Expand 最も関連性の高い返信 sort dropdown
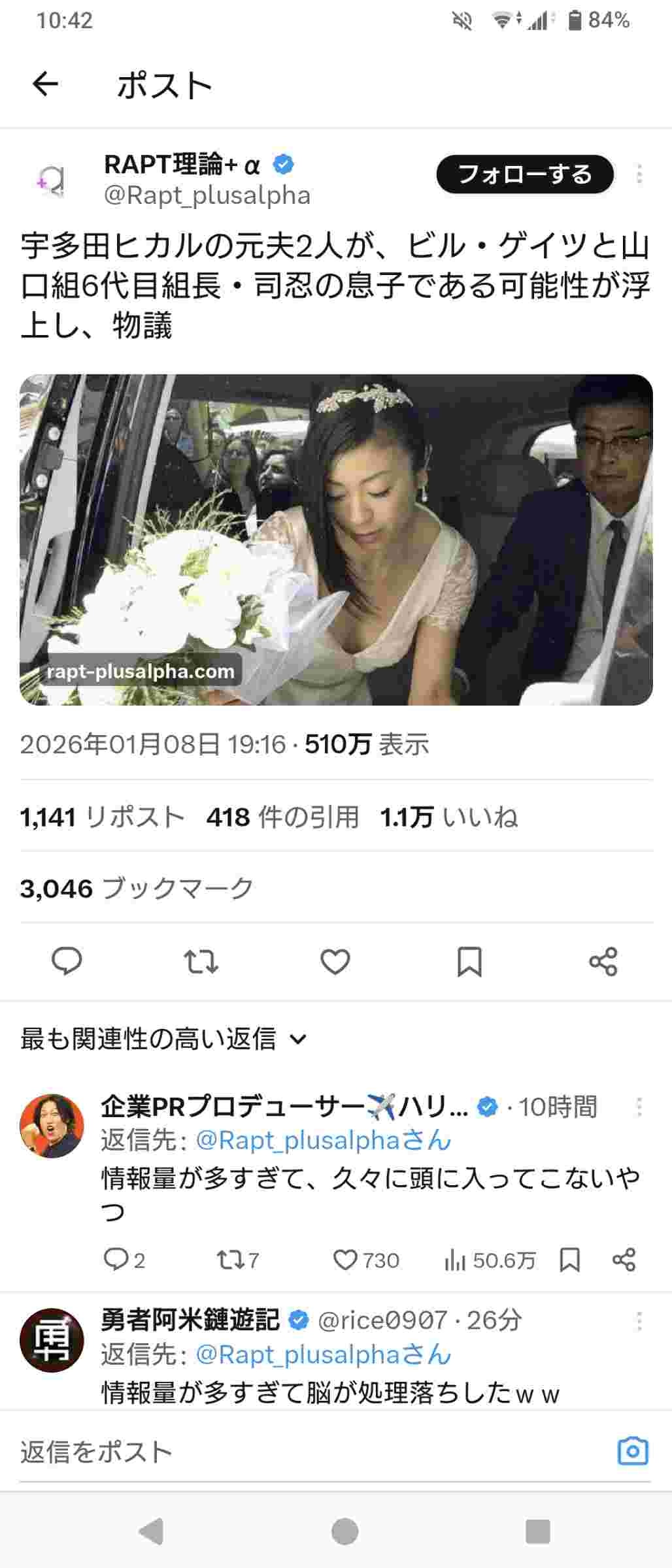Screen dimensions: 672x1568 pos(163,1039)
